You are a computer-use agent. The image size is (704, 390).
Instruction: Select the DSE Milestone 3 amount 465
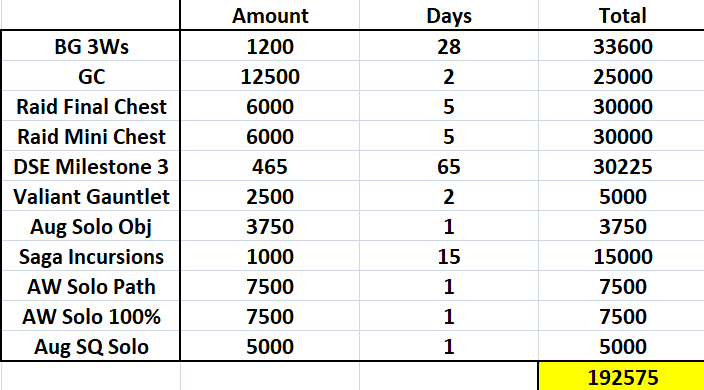click(x=270, y=166)
